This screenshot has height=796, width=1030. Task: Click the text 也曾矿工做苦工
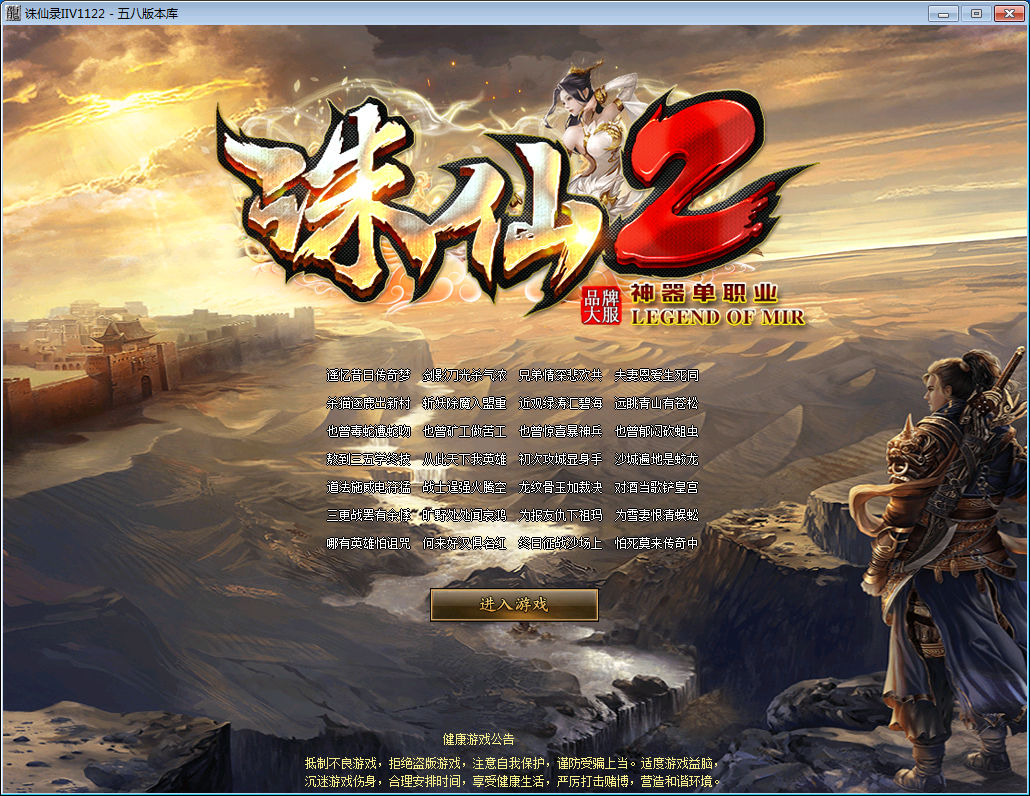(464, 431)
